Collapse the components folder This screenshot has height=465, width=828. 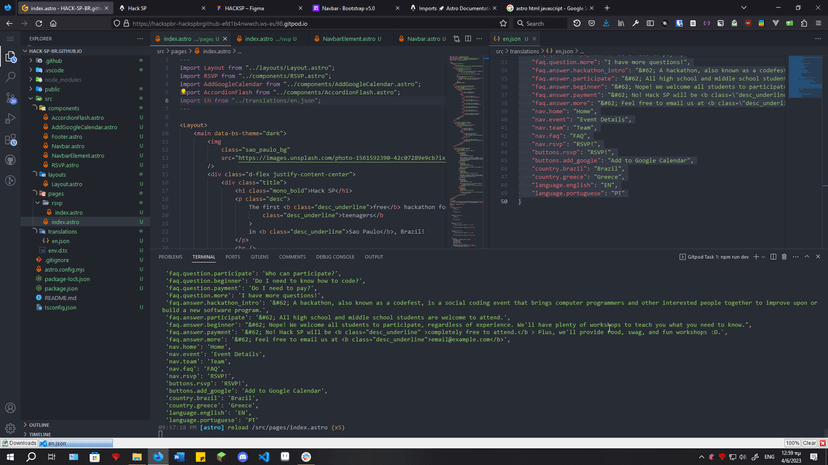click(x=63, y=108)
